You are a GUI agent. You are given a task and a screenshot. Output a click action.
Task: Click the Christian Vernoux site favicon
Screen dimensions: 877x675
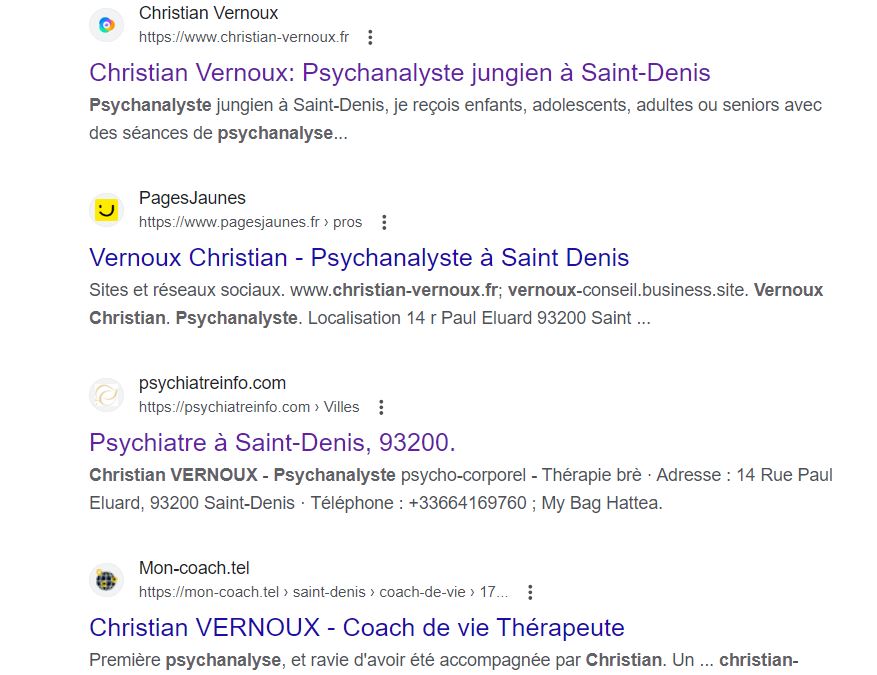coord(106,25)
